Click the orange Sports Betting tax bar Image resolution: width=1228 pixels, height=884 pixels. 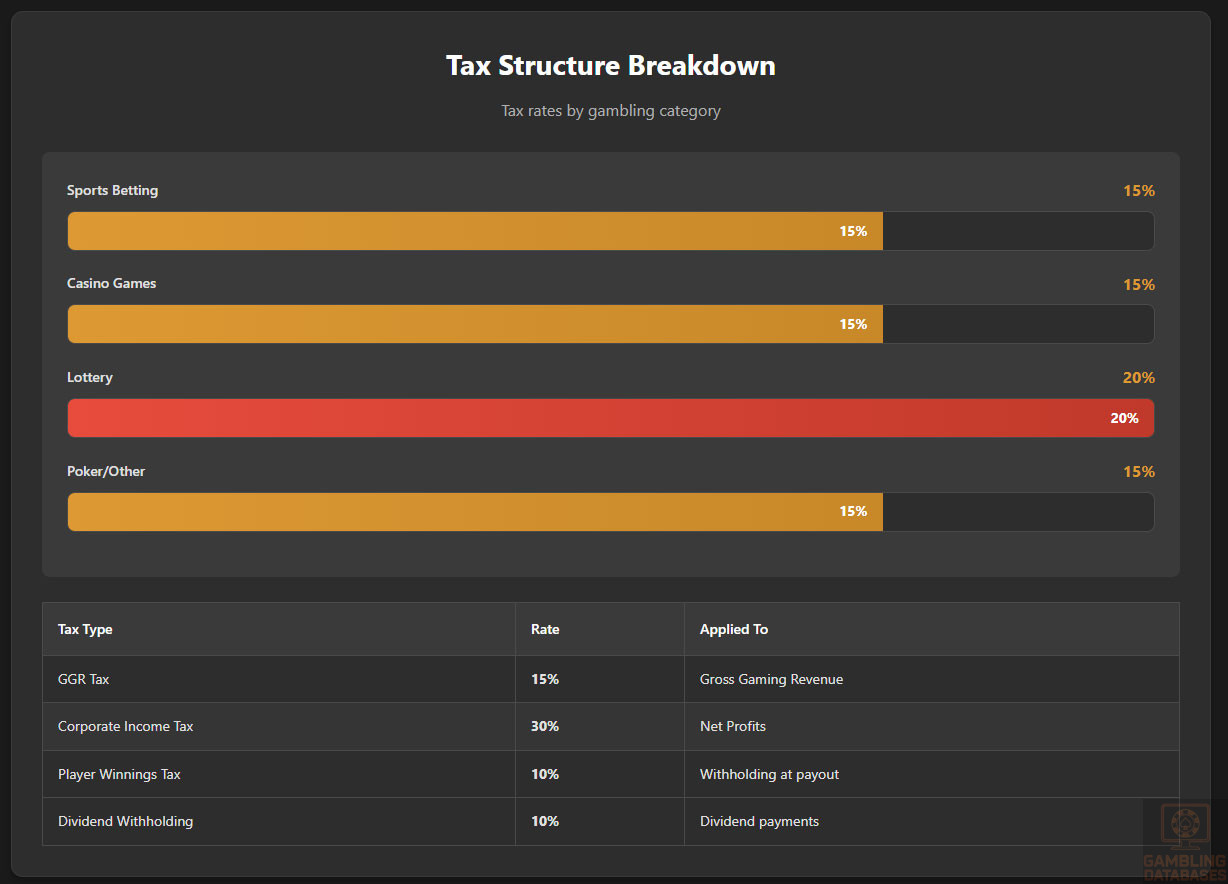475,231
